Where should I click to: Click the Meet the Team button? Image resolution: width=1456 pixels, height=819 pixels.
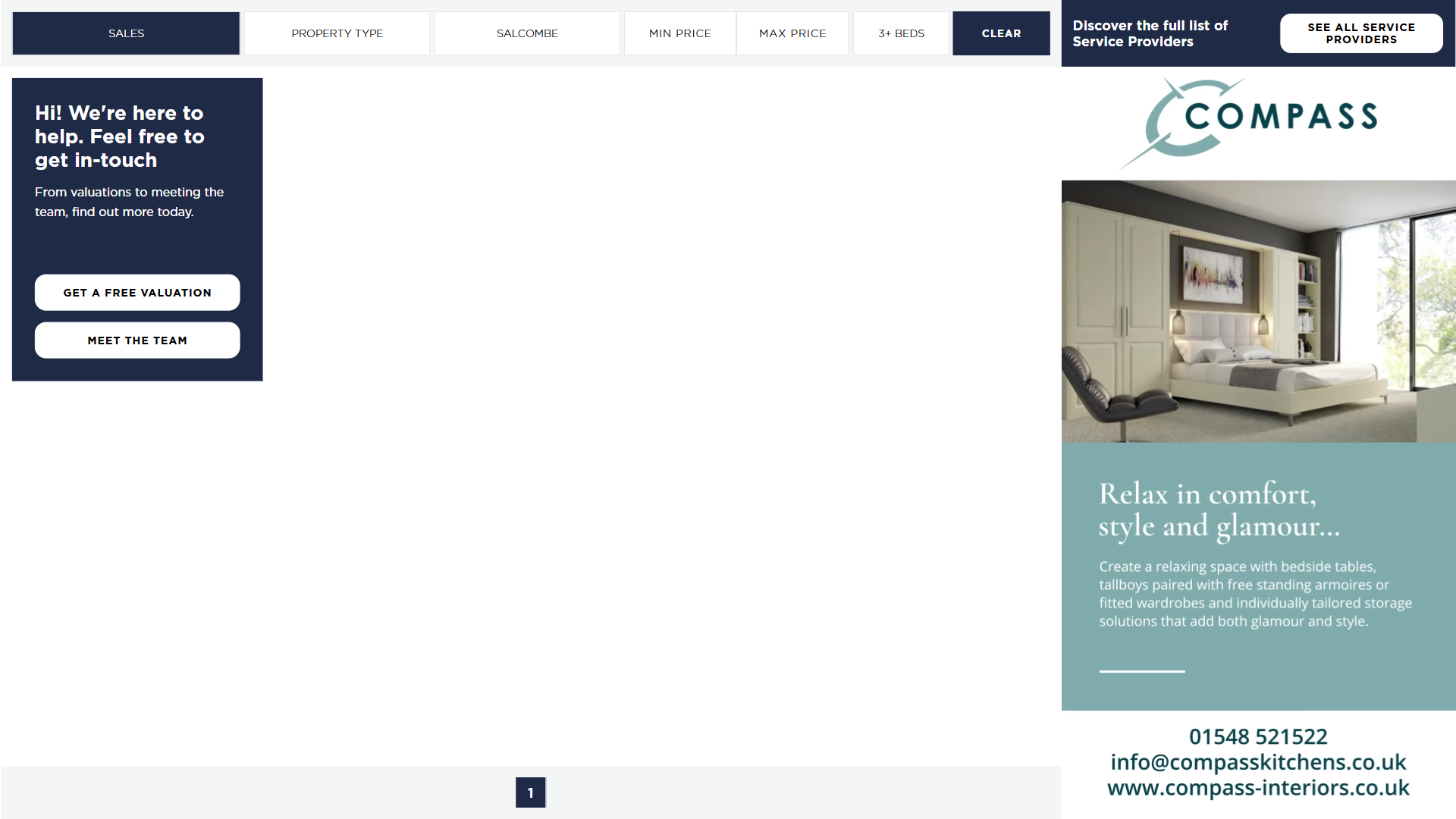coord(137,340)
